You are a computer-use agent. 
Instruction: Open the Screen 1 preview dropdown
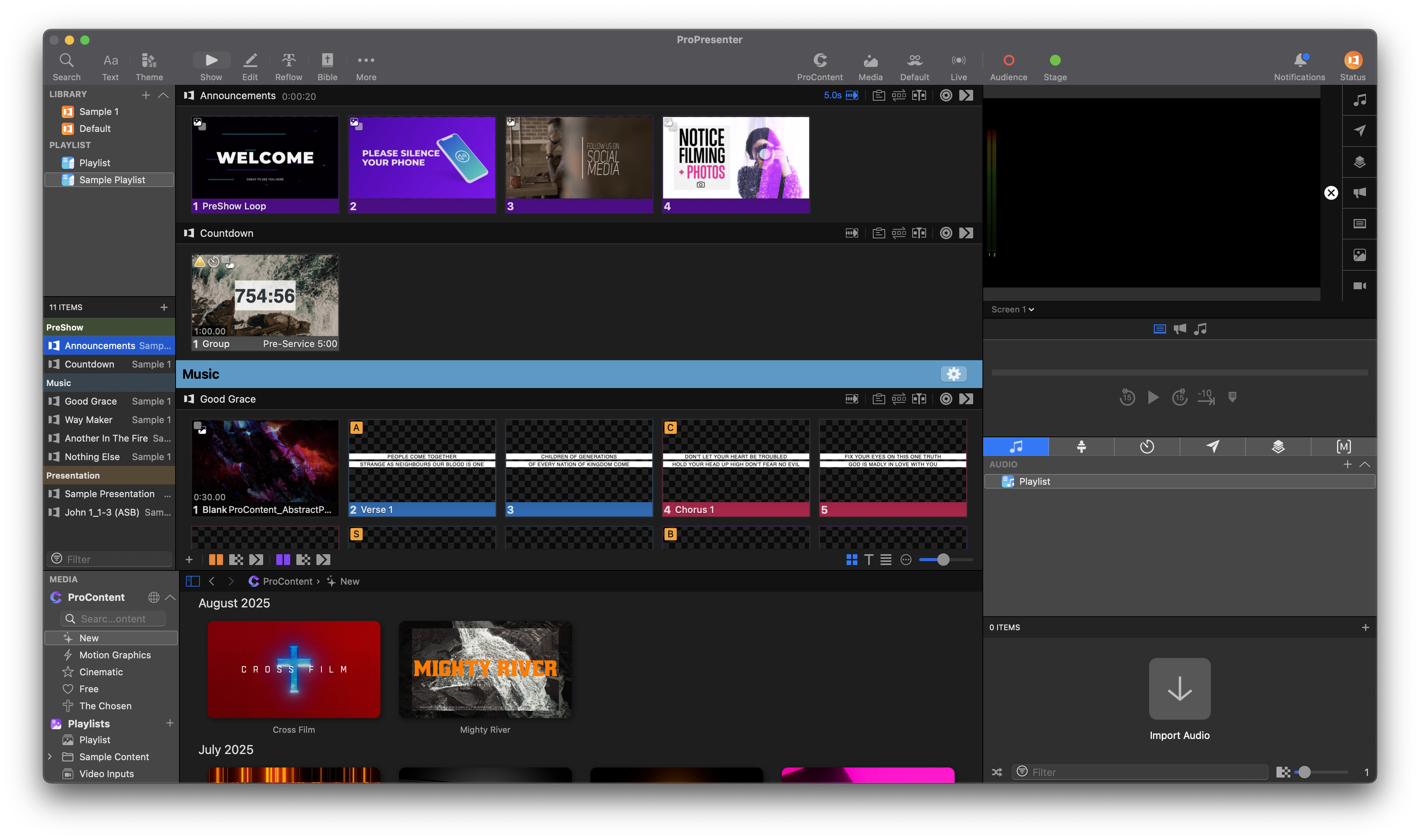pos(1013,309)
